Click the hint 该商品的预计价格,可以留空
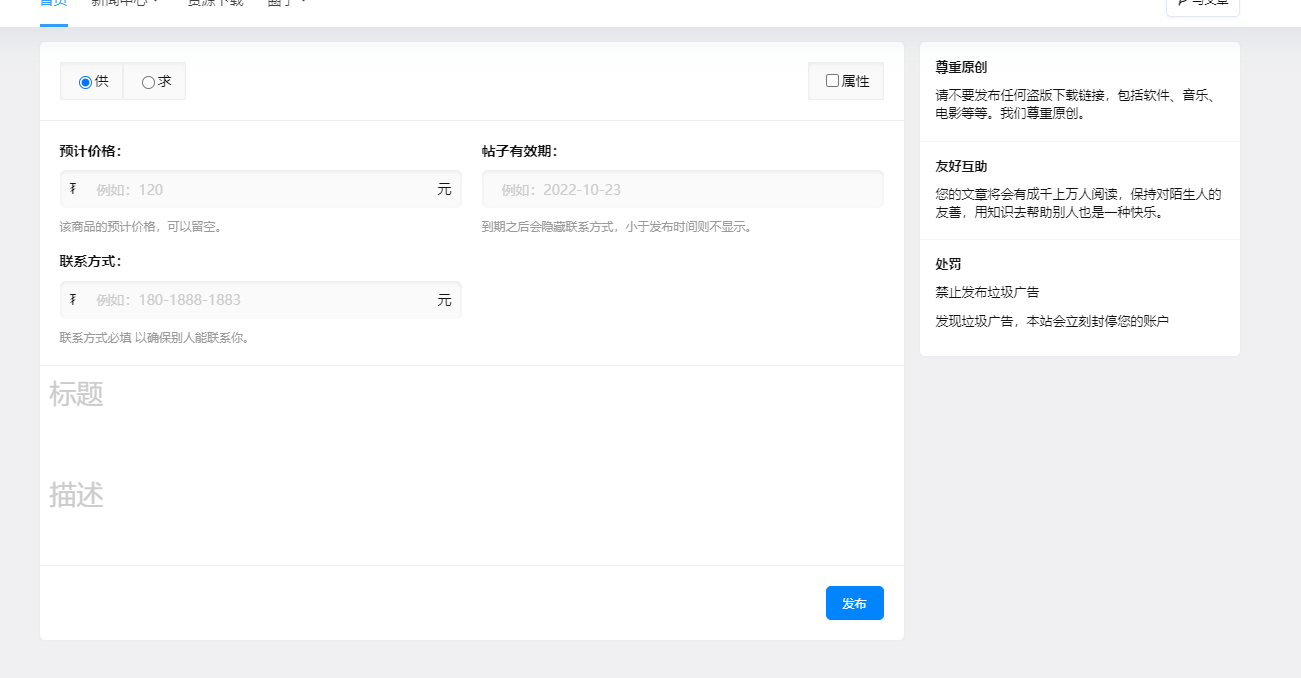 [141, 227]
